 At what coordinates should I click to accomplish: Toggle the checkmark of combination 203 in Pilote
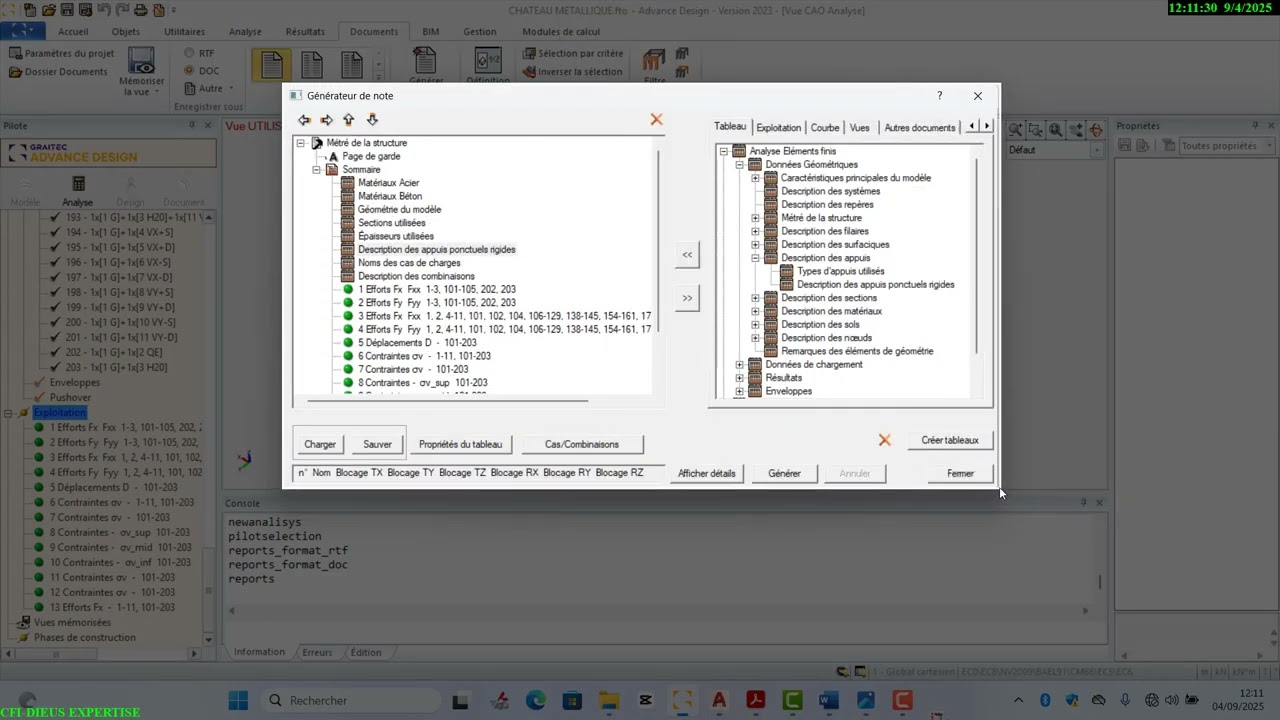(56, 368)
